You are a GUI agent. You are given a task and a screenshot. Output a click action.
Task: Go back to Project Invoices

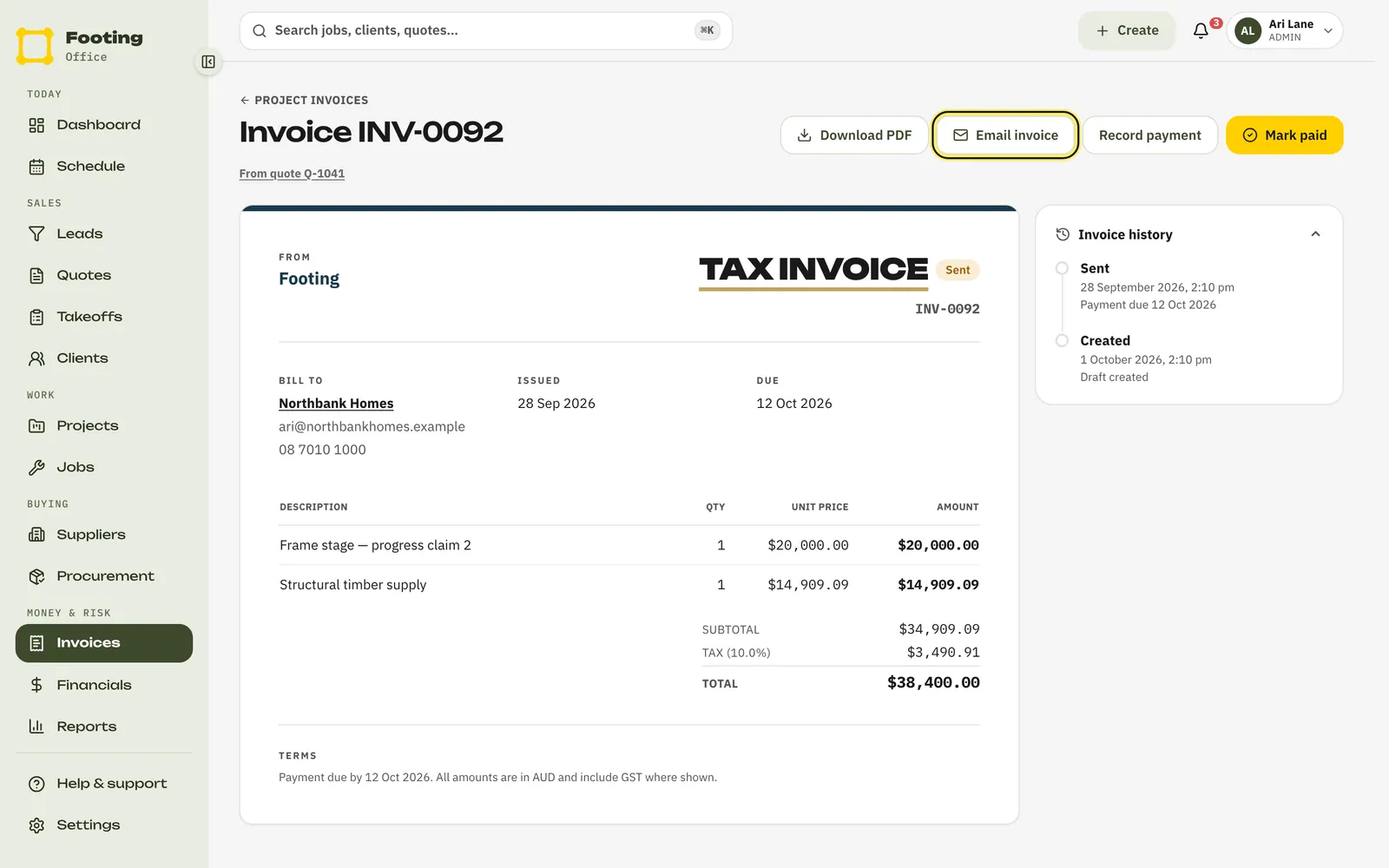coord(304,100)
